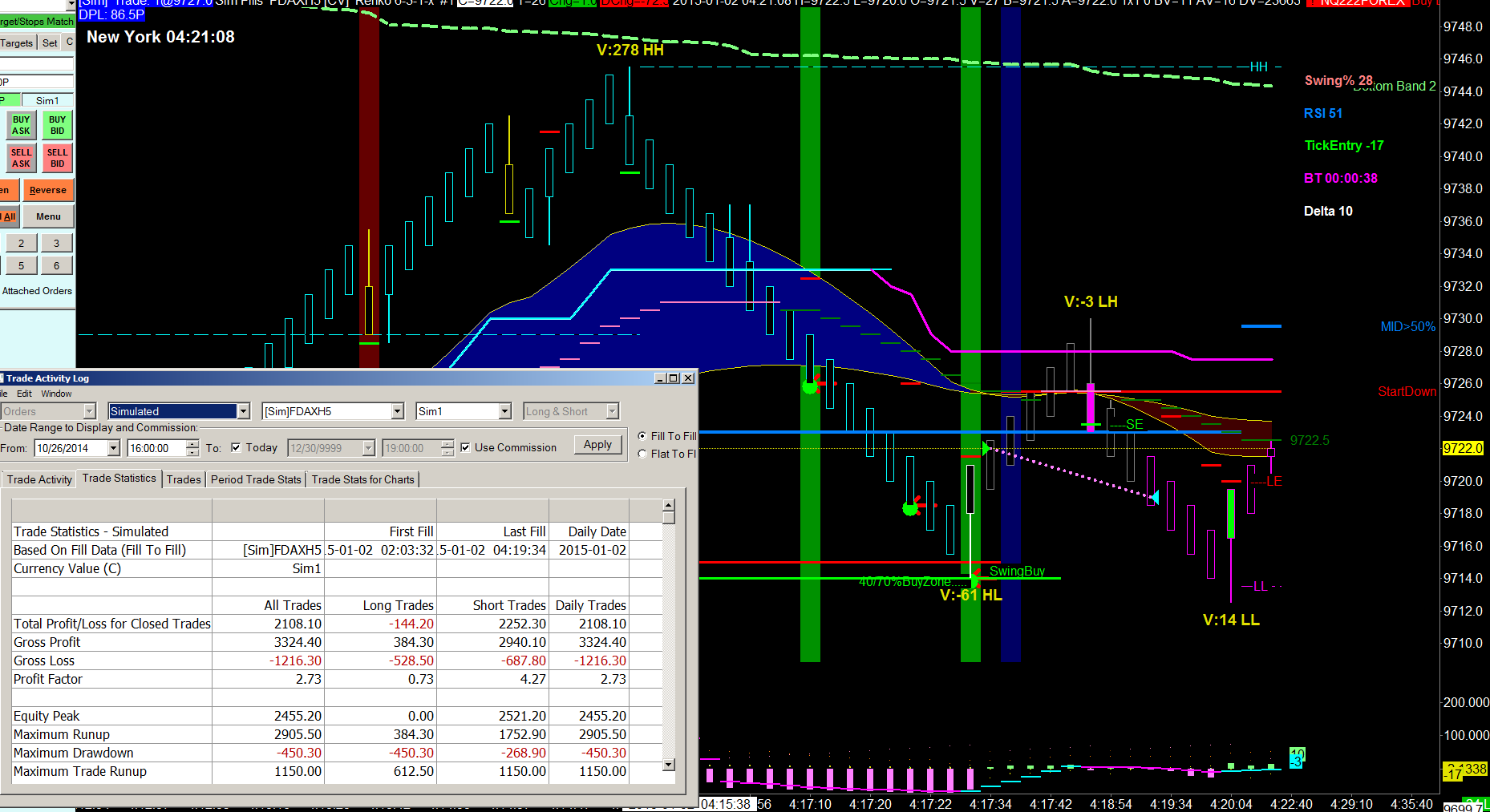Click the highlighted 9722.0 price on scale
This screenshot has height=812, width=1490.
coord(1463,448)
